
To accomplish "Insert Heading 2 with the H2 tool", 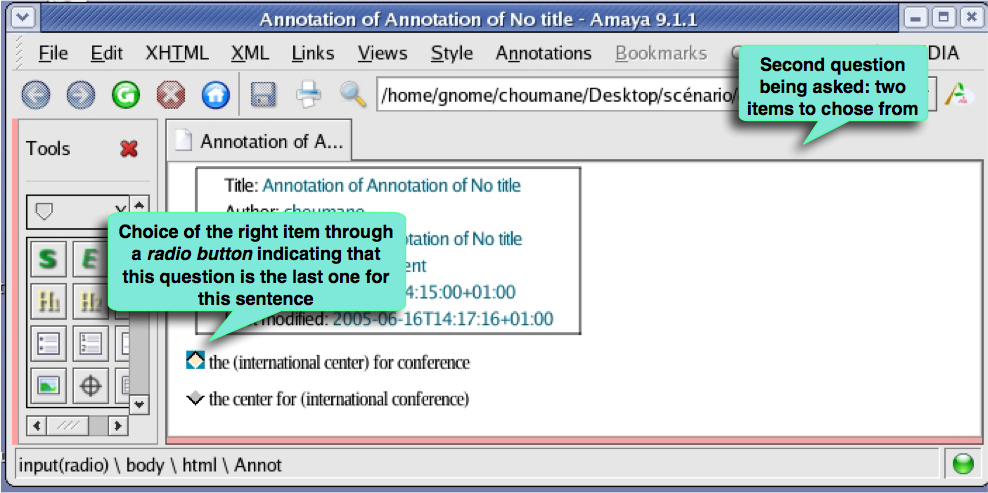I will 89,301.
